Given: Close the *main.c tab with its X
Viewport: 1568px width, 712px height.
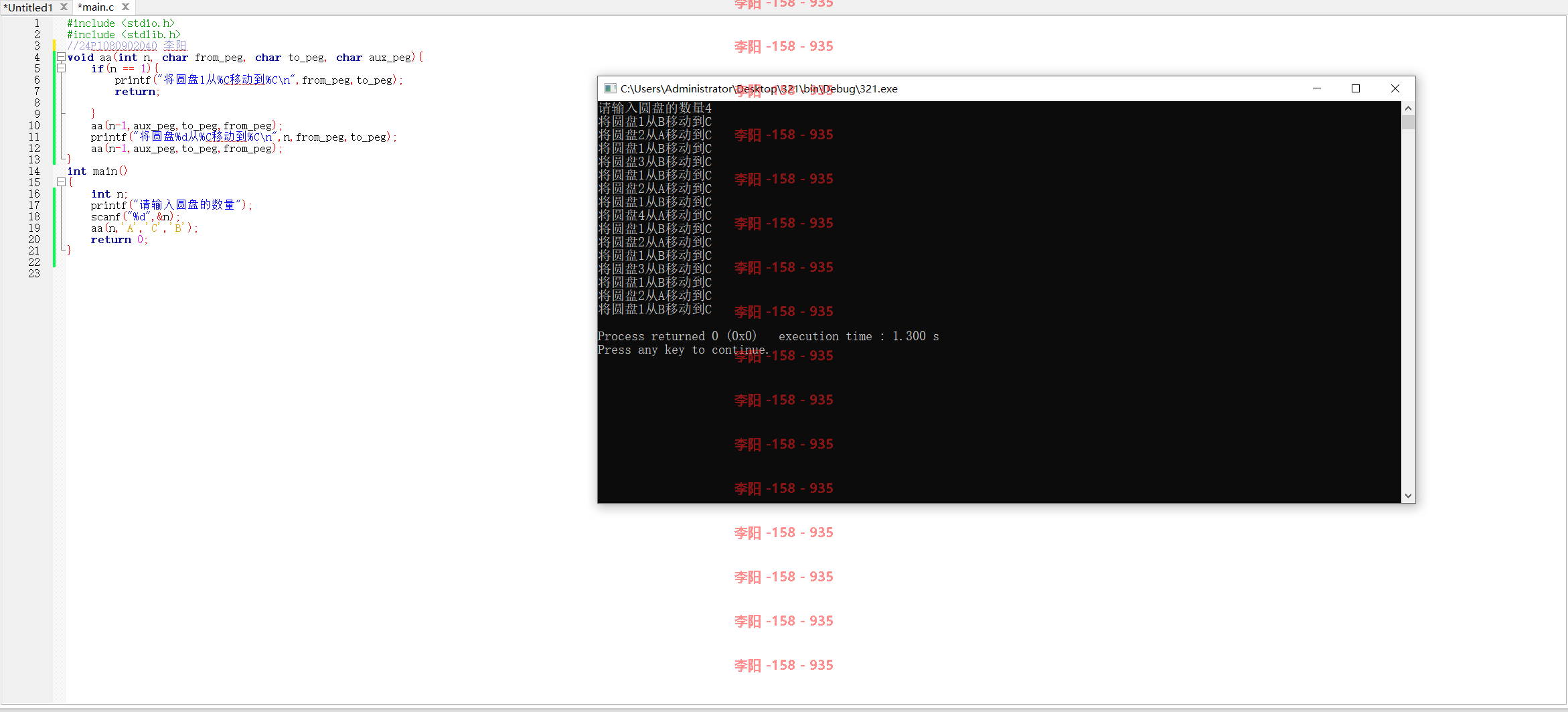Looking at the screenshot, I should pos(125,7).
